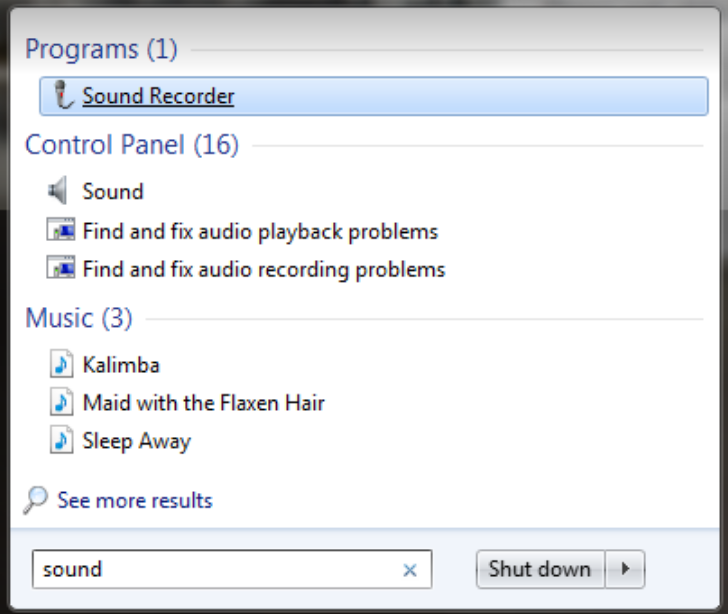
Task: Click the Music (3) category header
Action: pos(78,318)
